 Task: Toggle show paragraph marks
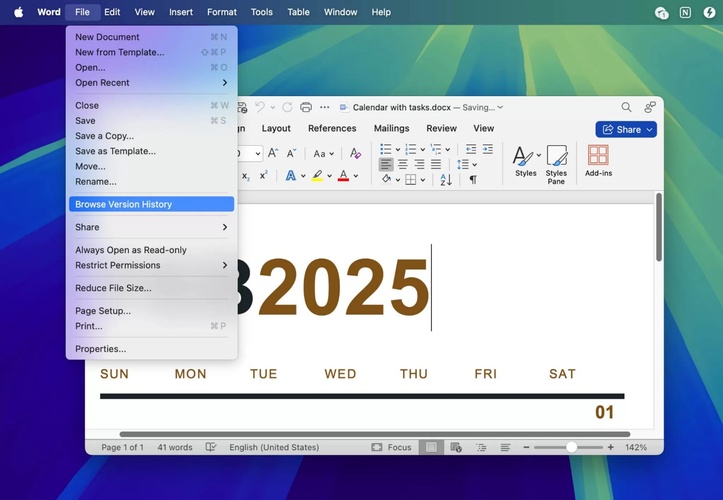(x=473, y=179)
